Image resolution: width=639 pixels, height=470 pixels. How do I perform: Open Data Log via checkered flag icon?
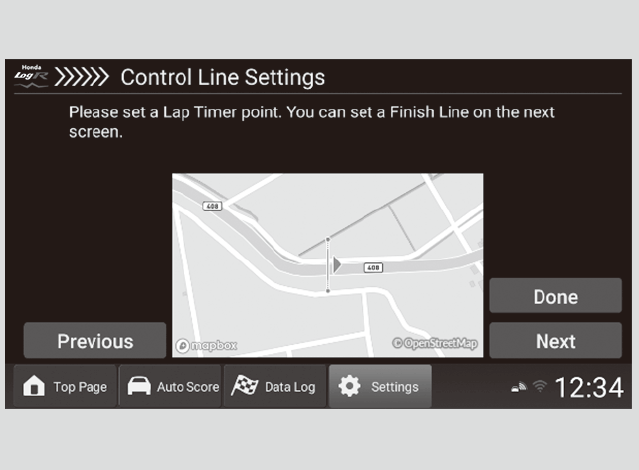245,387
